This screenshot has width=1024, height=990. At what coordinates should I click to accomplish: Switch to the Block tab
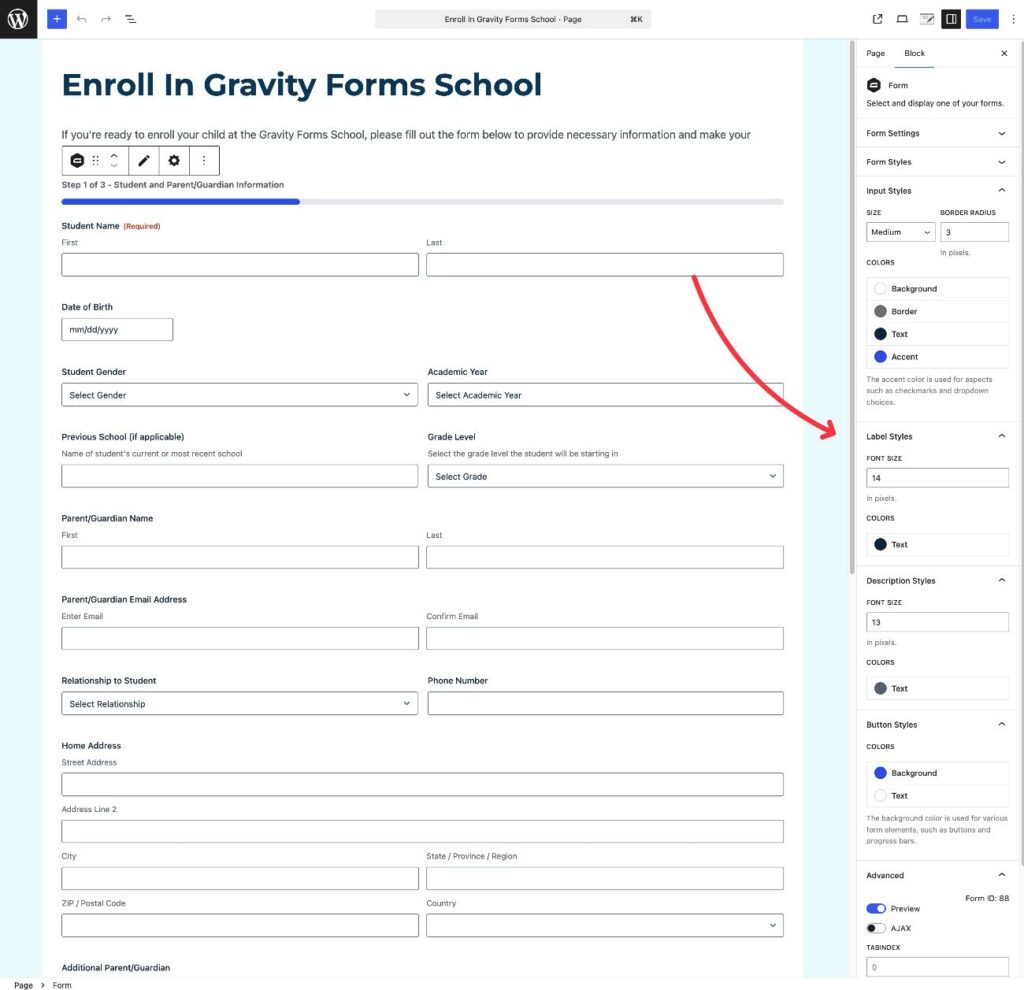pyautogui.click(x=914, y=53)
